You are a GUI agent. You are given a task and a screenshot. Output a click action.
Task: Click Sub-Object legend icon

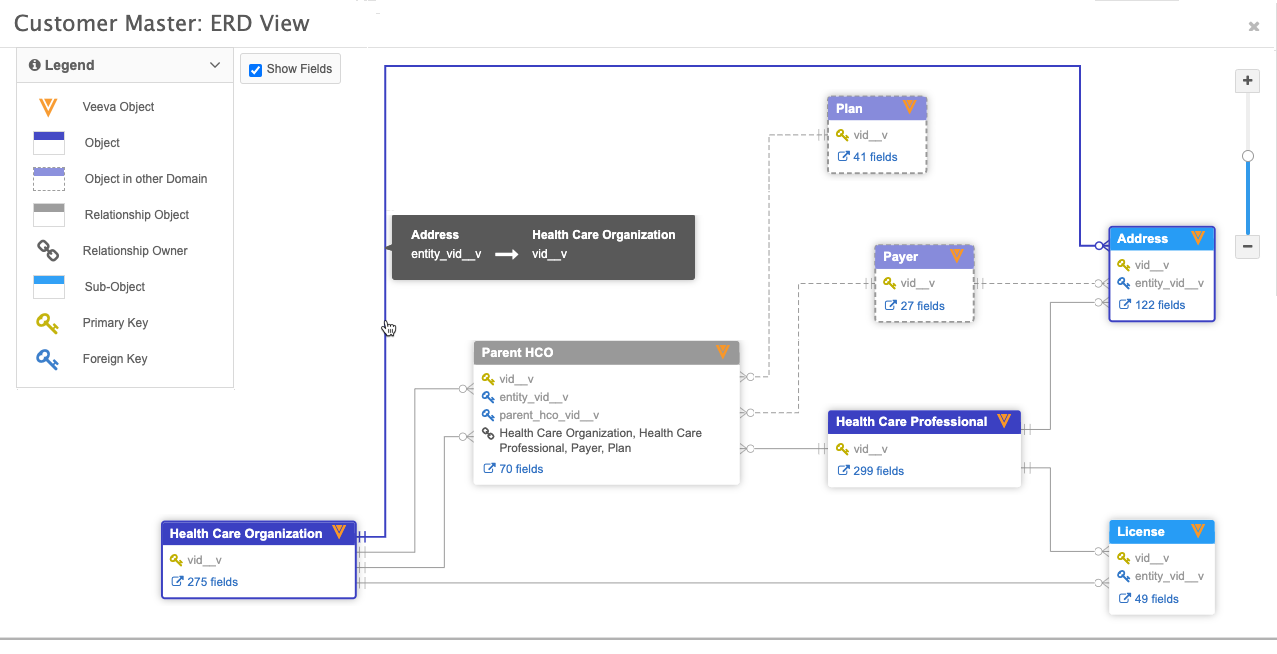[49, 287]
